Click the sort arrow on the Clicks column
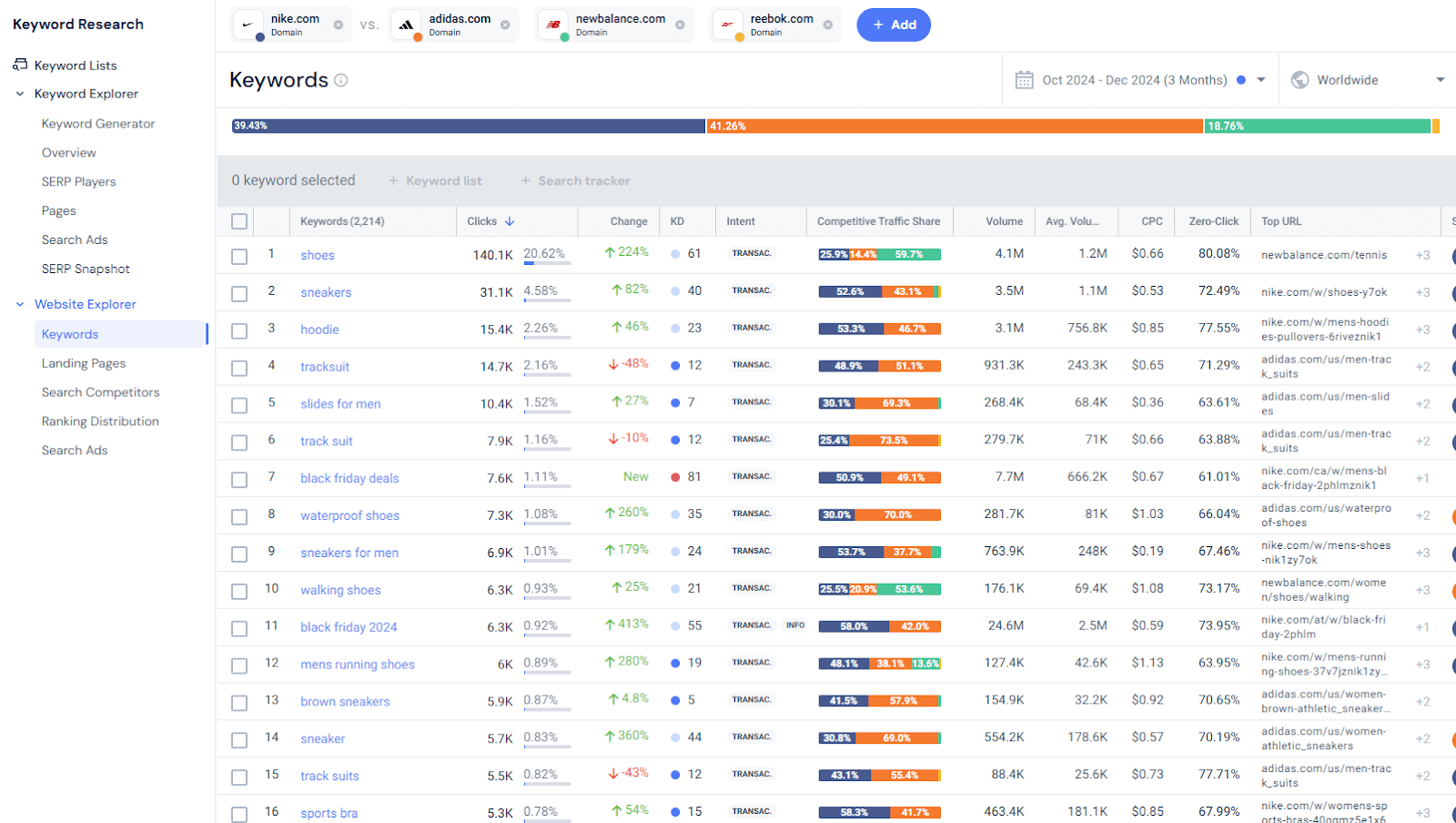 coord(510,220)
